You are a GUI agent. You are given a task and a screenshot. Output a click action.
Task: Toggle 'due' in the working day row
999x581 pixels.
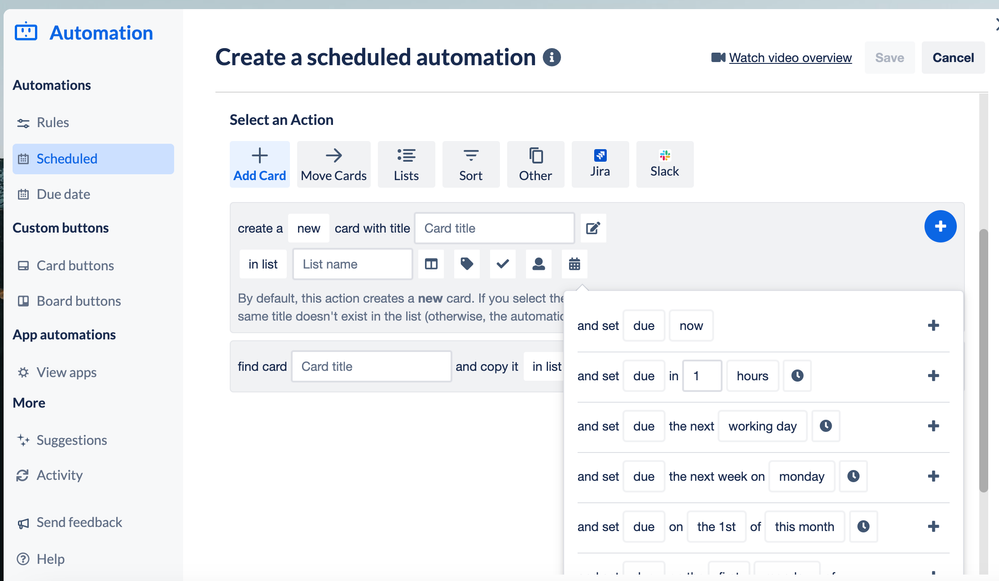[x=643, y=426]
